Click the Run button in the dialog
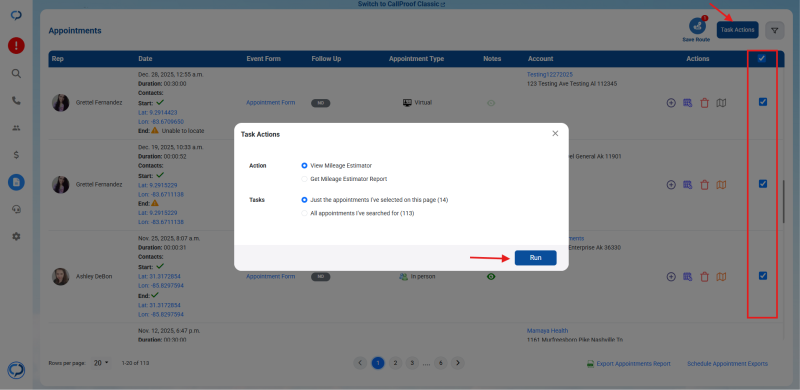800x390 pixels. pos(535,258)
